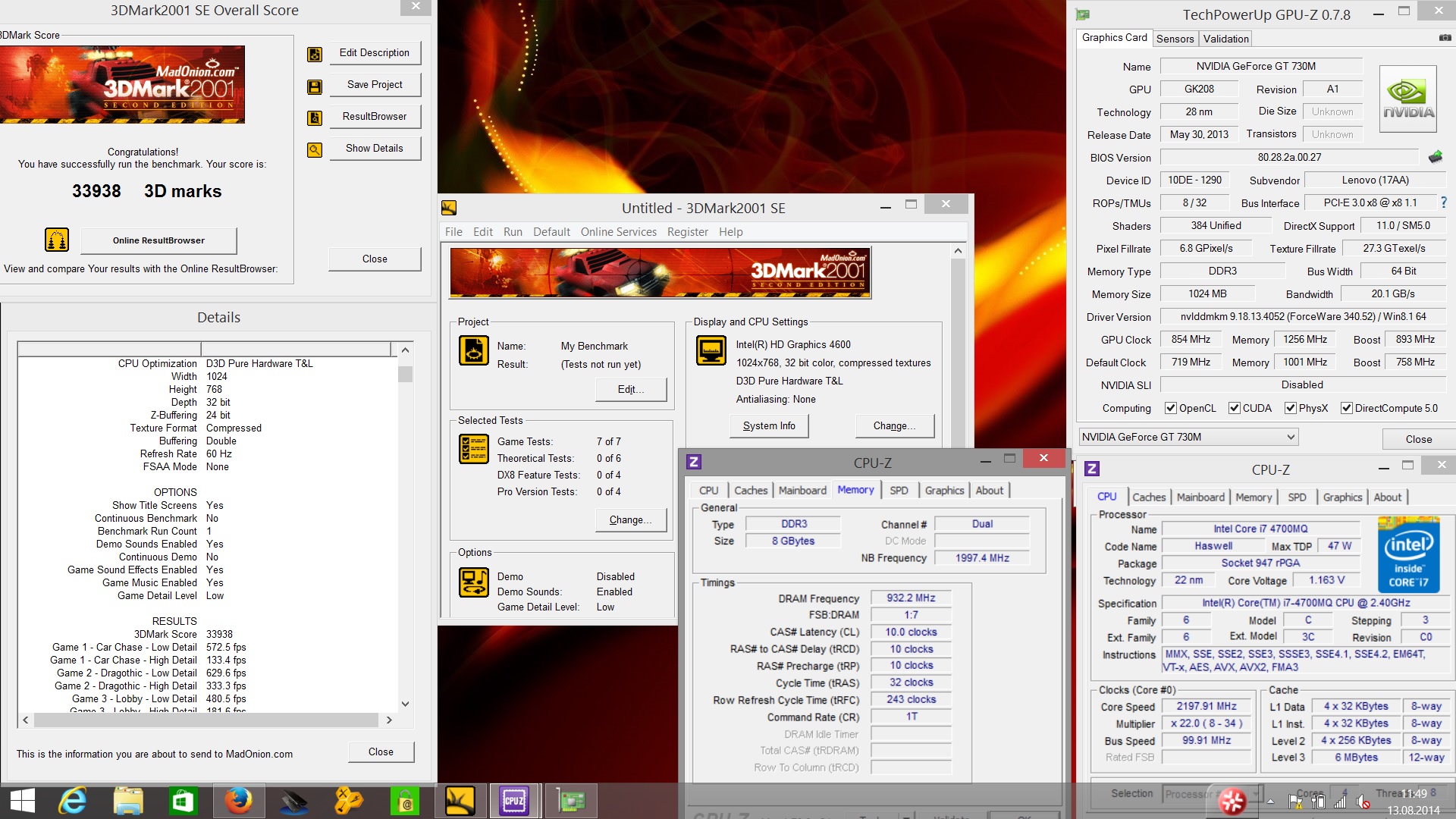Image resolution: width=1456 pixels, height=819 pixels.
Task: Click the '33938' 3DMark Score value in Details
Action: coord(219,634)
